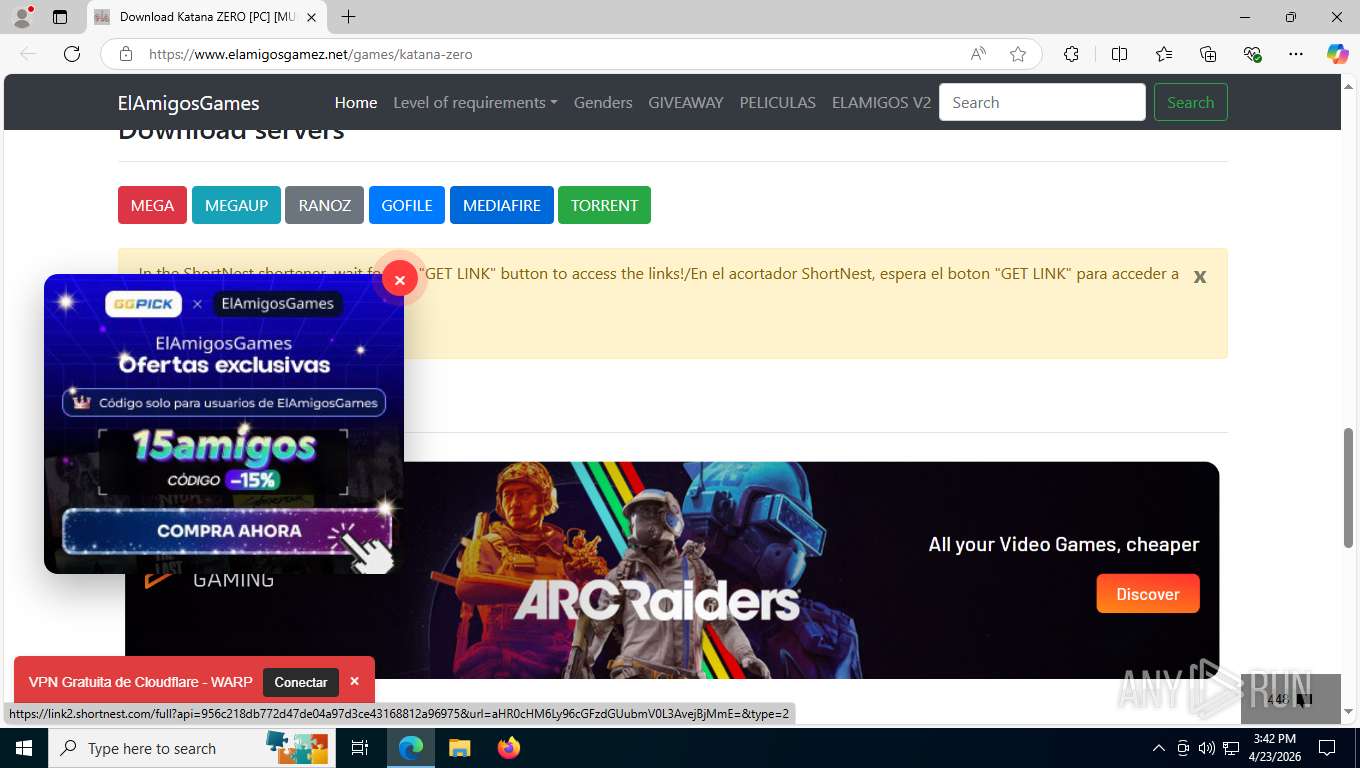
Task: Select the RANOZ download server
Action: coord(324,205)
